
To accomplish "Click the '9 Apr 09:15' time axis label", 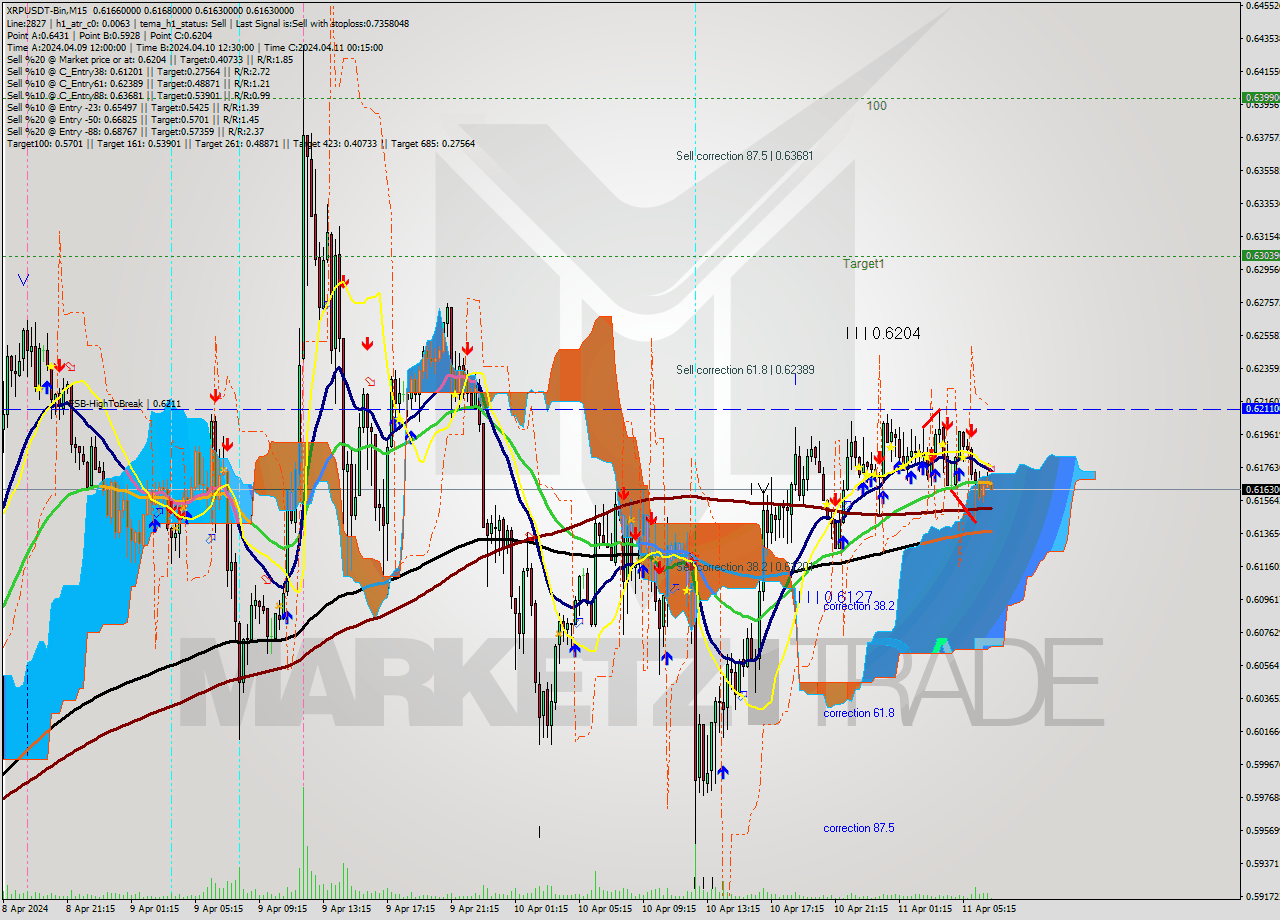I will [x=282, y=909].
